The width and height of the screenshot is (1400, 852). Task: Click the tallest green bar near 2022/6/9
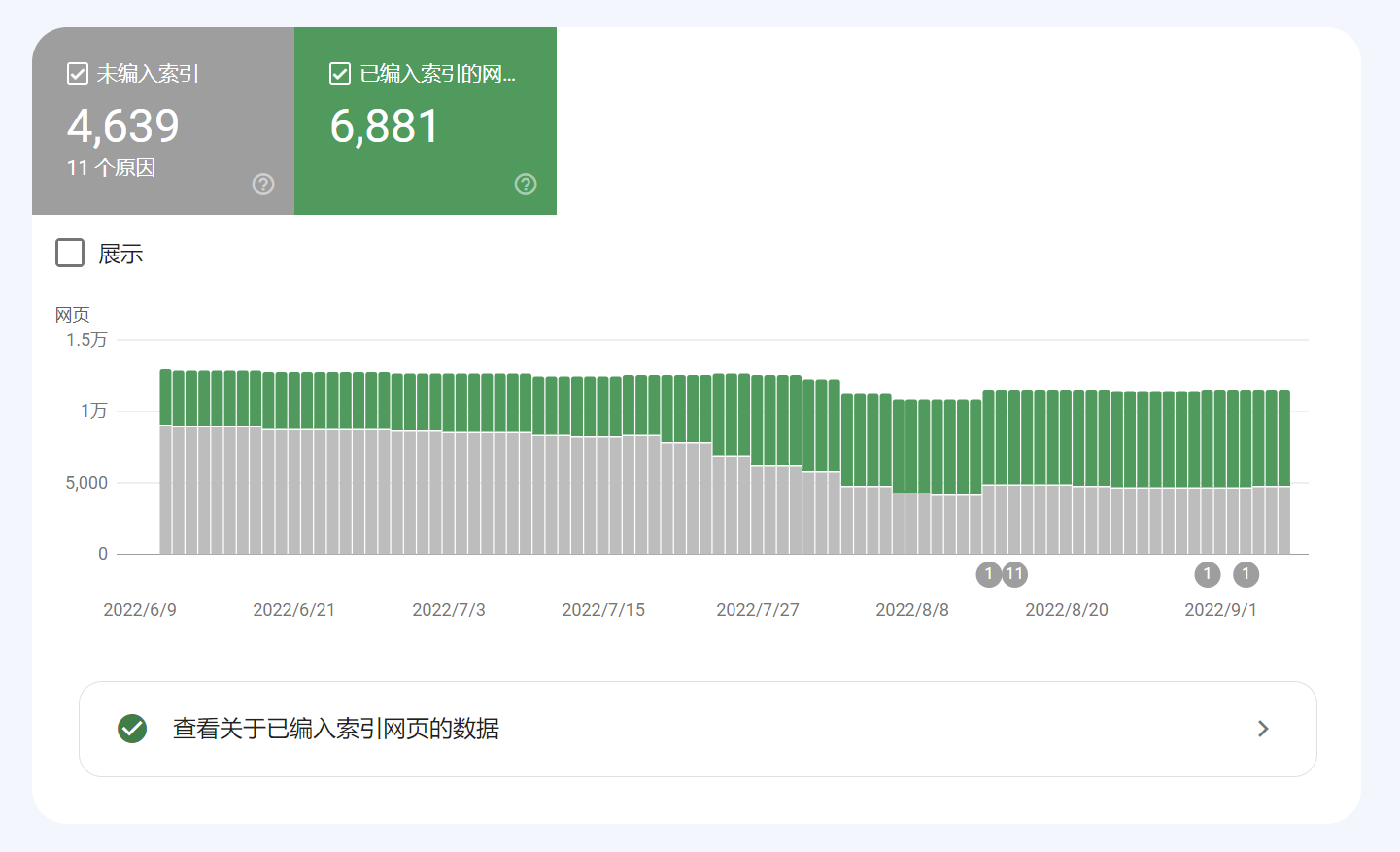(165, 393)
